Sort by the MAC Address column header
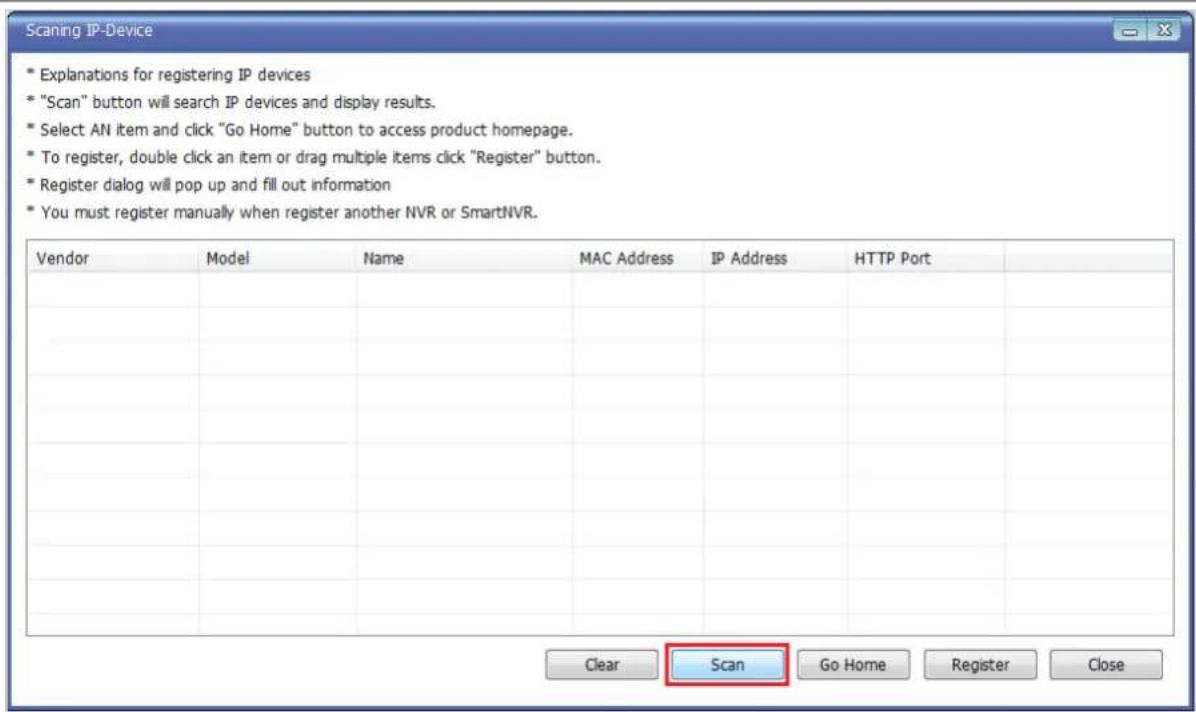Viewport: 1196px width, 712px height. [638, 258]
